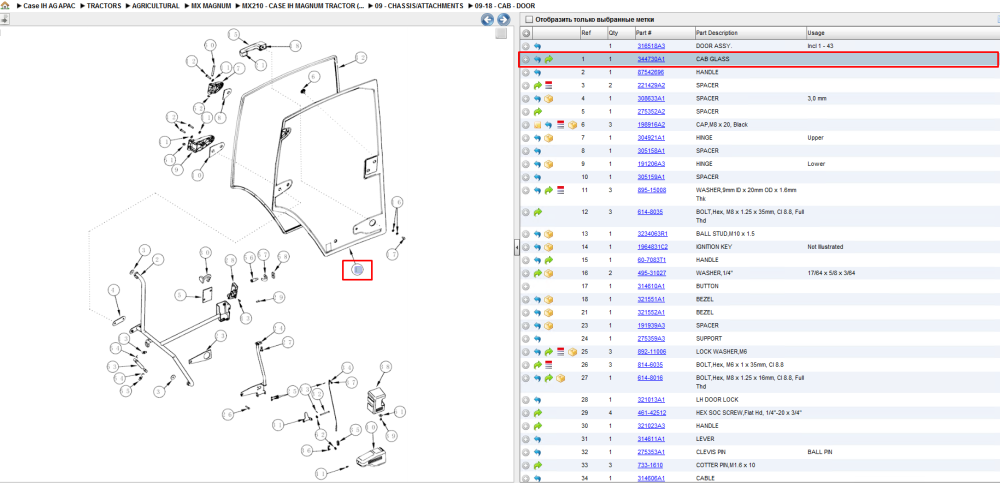Open part number link 733-1610
Viewport: 1000px width, 483px height.
pyautogui.click(x=650, y=465)
